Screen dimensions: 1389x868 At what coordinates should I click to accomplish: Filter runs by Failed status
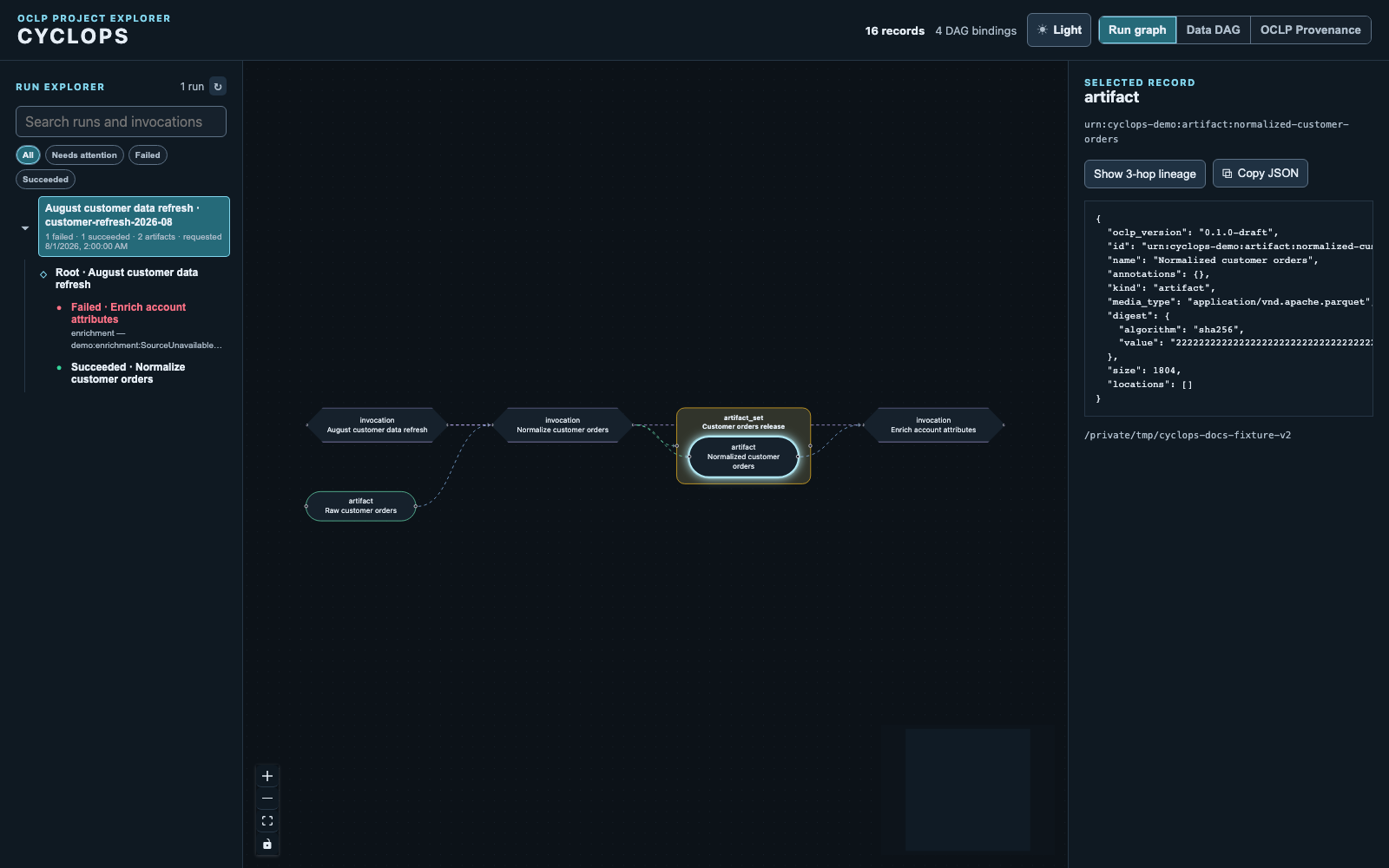point(148,155)
